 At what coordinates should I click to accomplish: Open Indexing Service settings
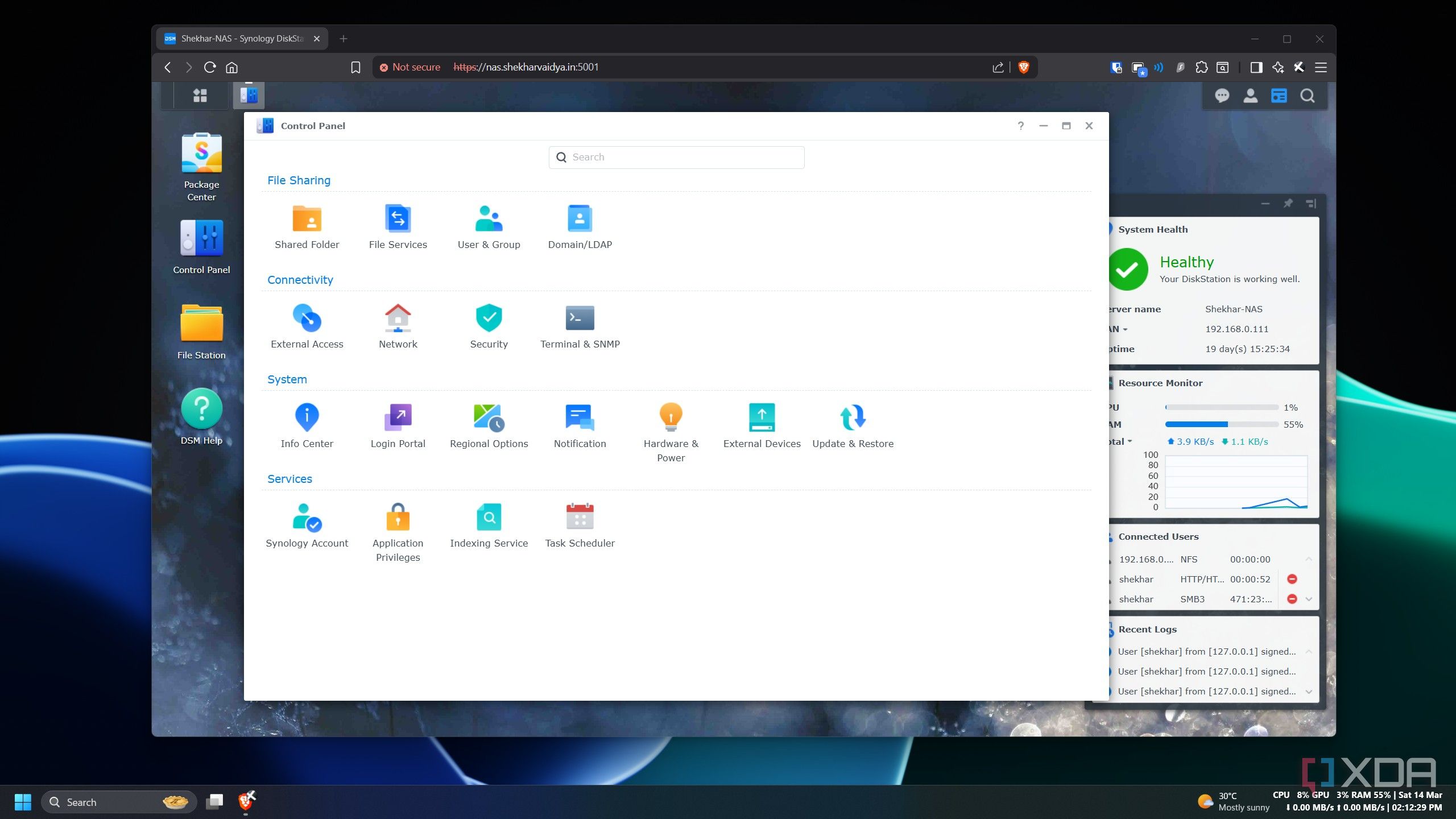coord(489,526)
